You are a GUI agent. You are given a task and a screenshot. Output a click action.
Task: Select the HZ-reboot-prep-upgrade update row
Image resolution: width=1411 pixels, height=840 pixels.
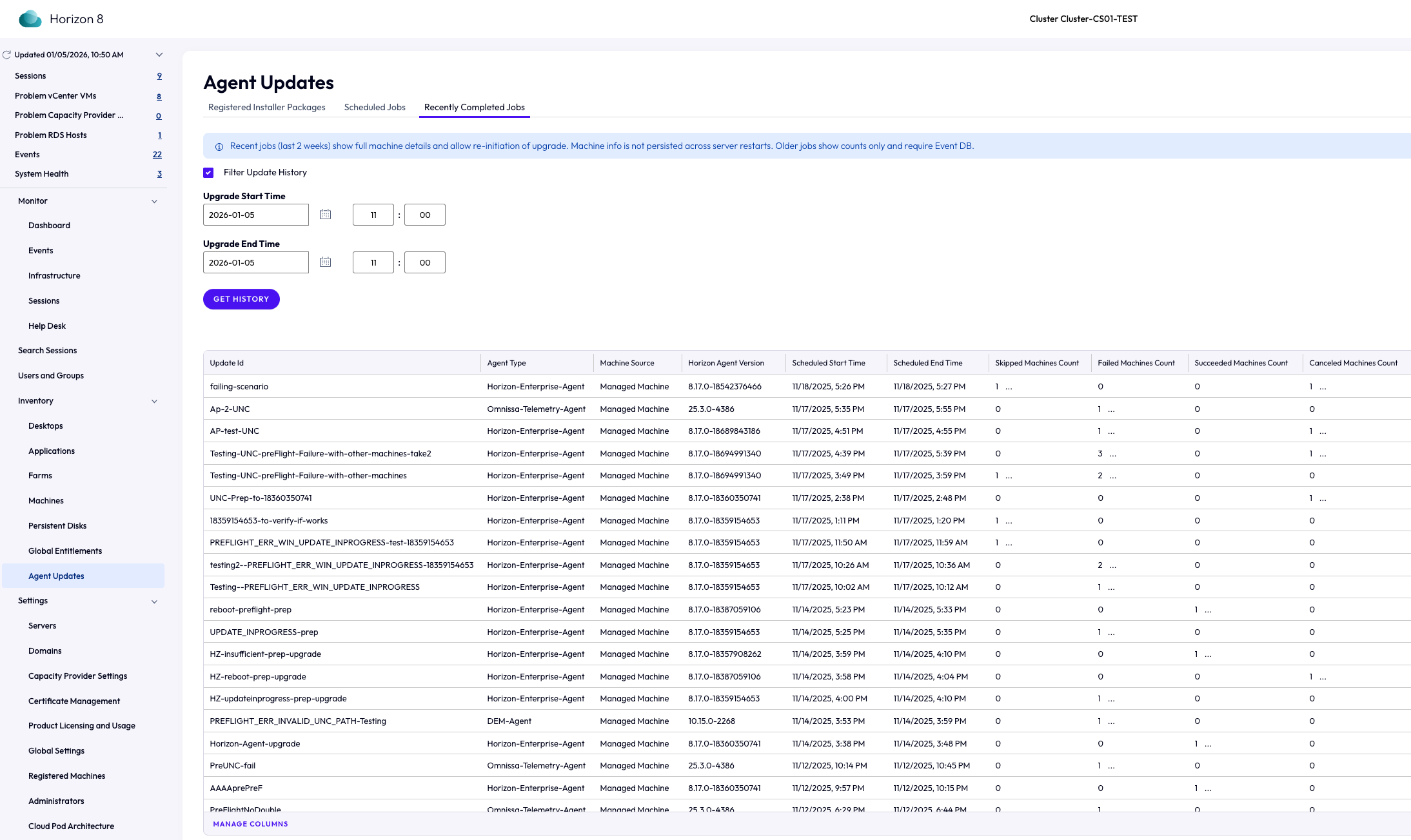(x=807, y=677)
